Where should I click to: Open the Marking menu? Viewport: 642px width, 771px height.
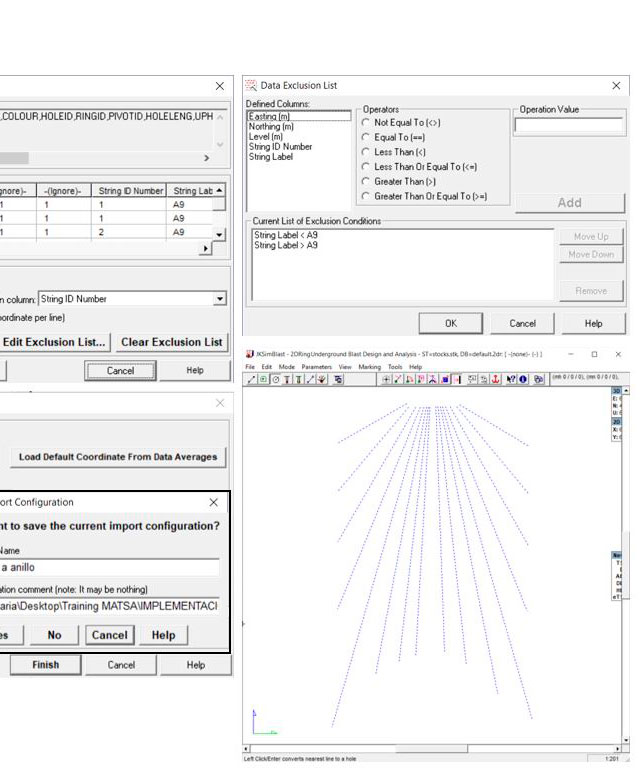(x=369, y=367)
